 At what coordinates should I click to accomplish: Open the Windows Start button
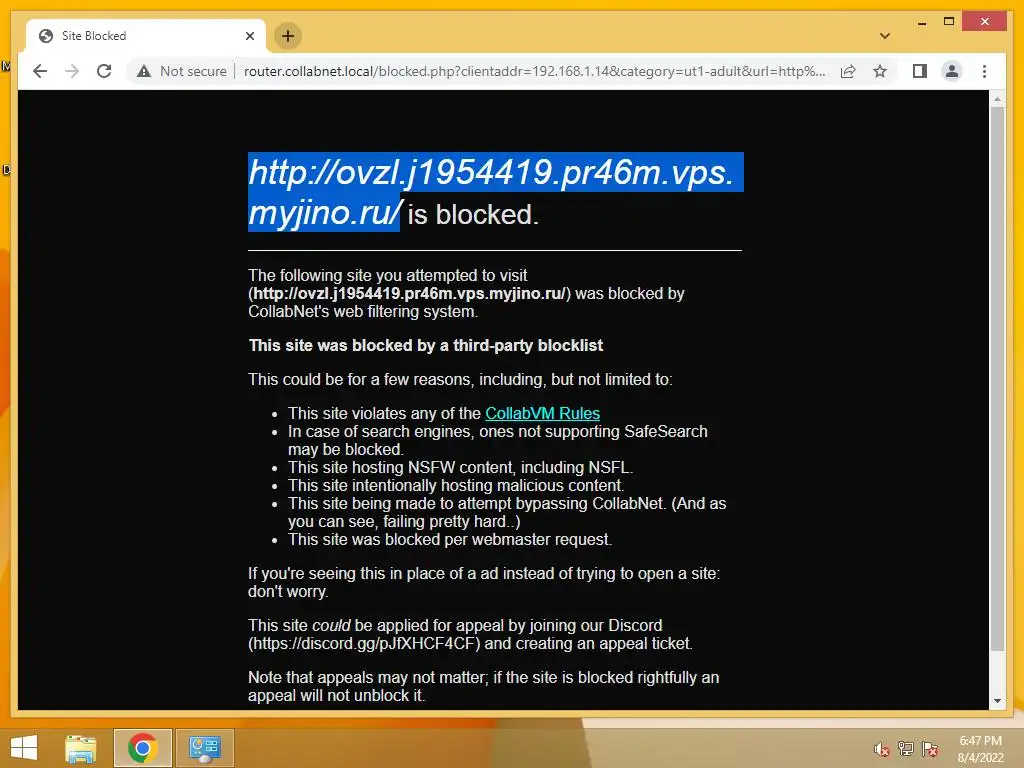[24, 748]
